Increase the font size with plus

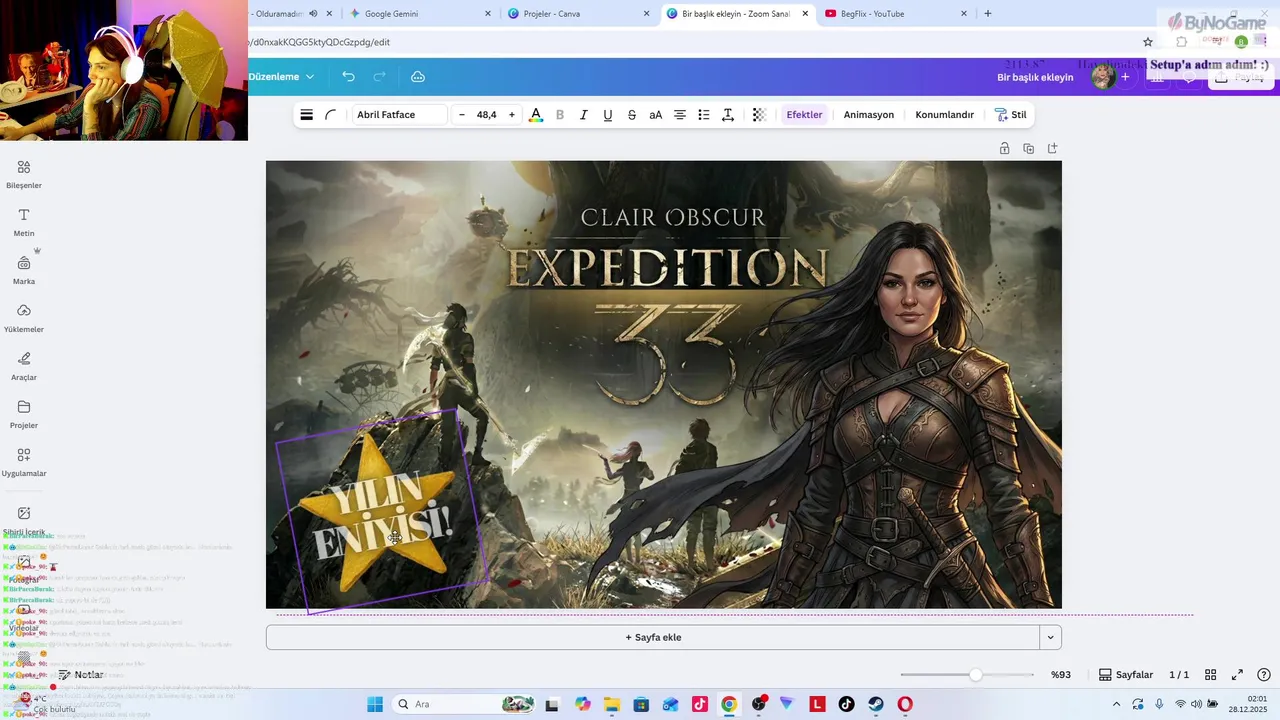tap(512, 115)
